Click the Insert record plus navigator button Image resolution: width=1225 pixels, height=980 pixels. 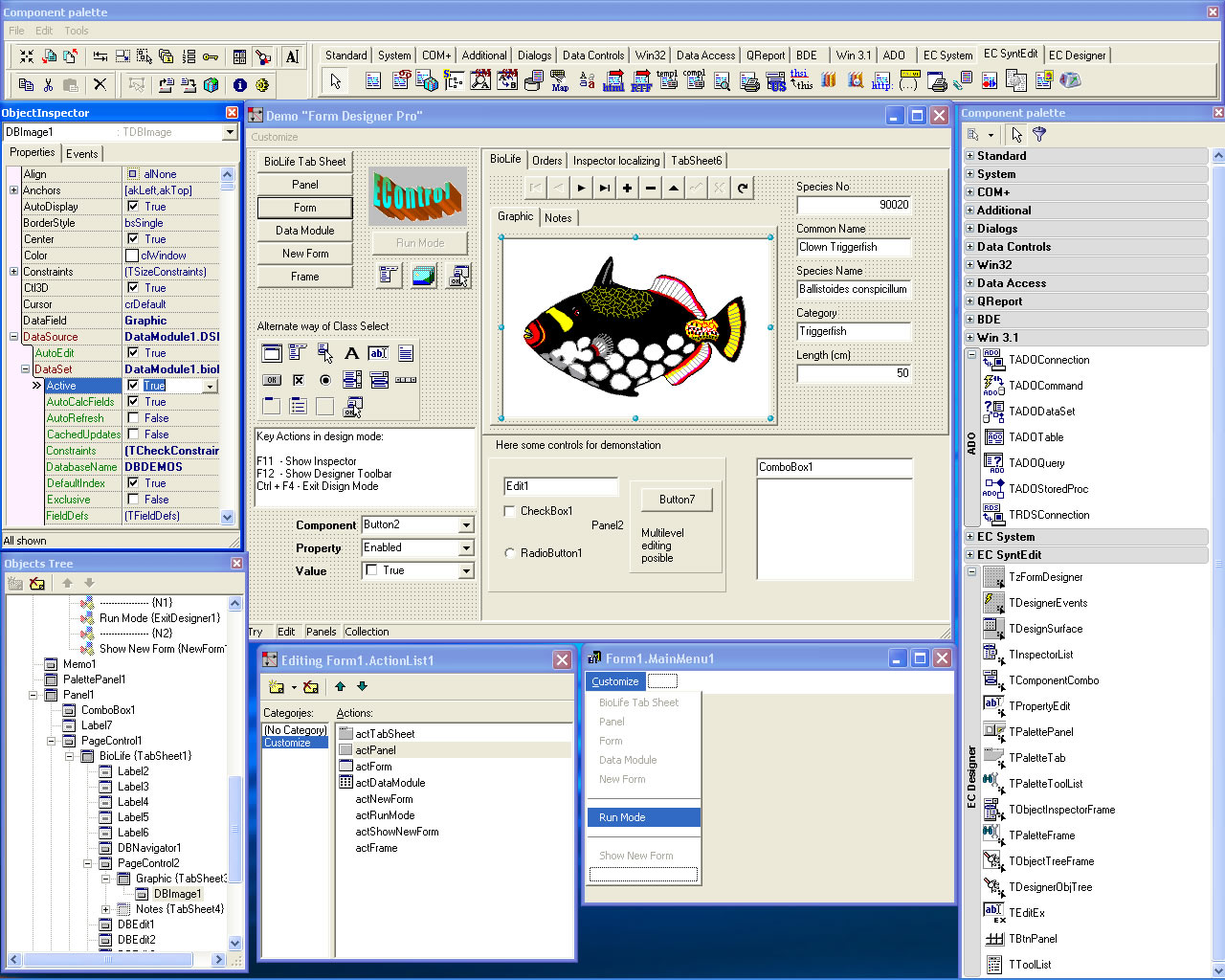pyautogui.click(x=627, y=188)
